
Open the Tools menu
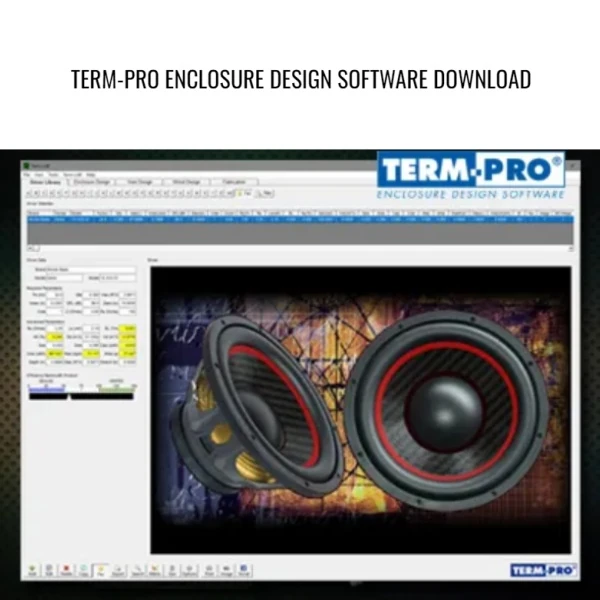click(x=53, y=174)
